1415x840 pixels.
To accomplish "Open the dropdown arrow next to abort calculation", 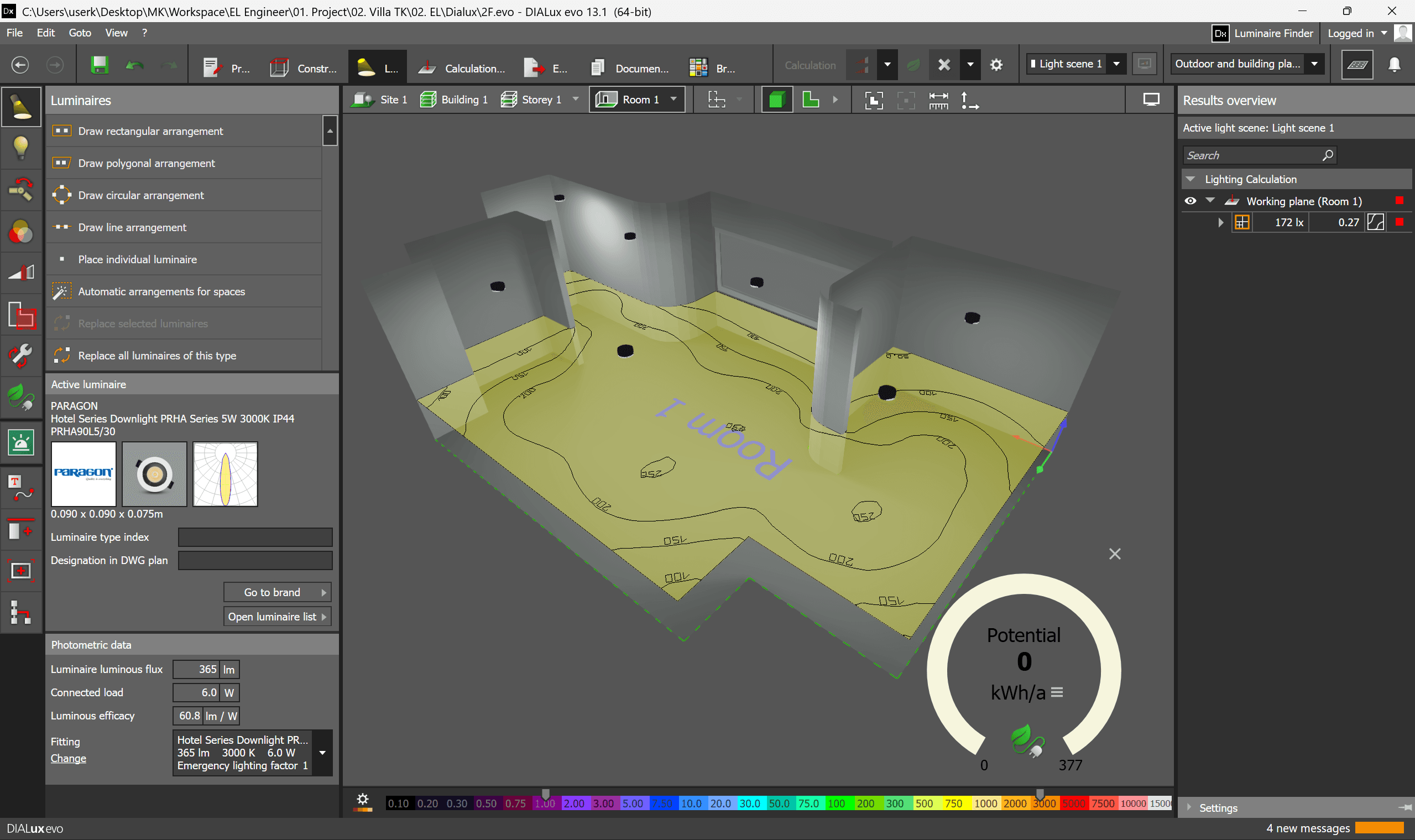I will tap(970, 65).
